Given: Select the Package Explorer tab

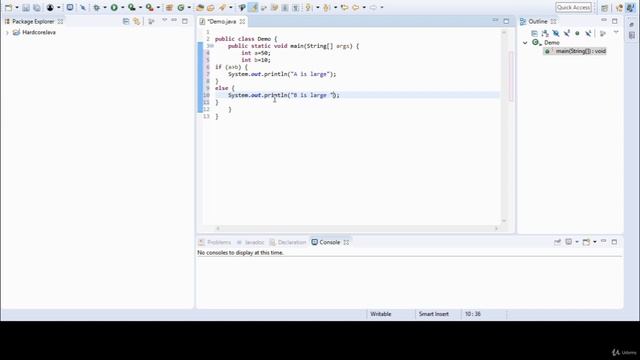Looking at the screenshot, I should tap(33, 21).
